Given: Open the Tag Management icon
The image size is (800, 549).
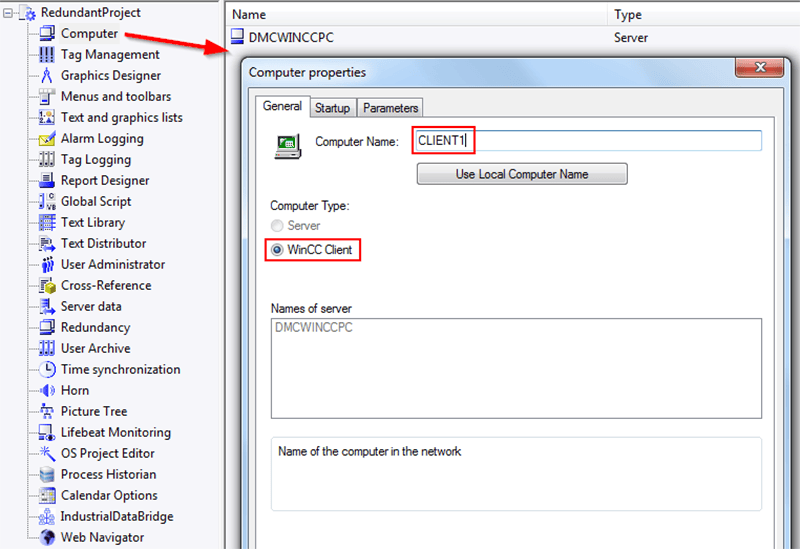Looking at the screenshot, I should pyautogui.click(x=47, y=54).
